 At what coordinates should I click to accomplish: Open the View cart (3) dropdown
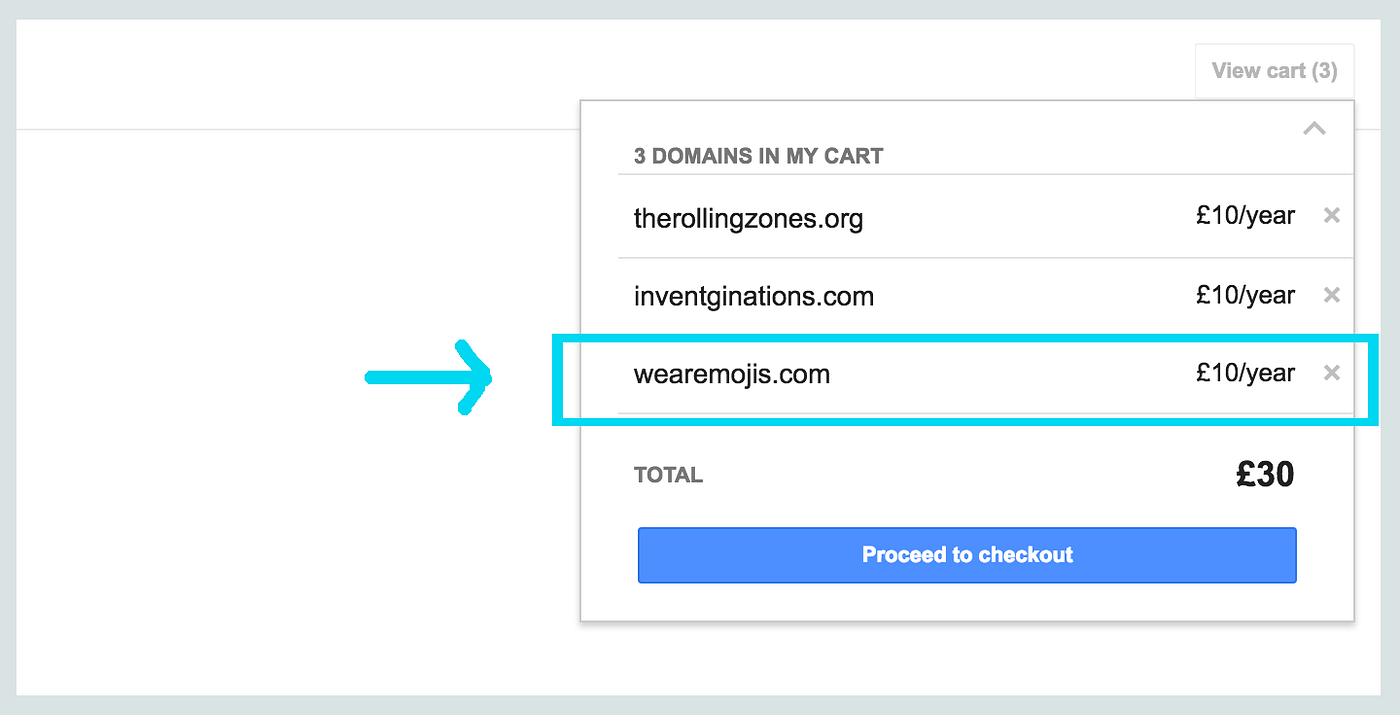tap(1274, 70)
